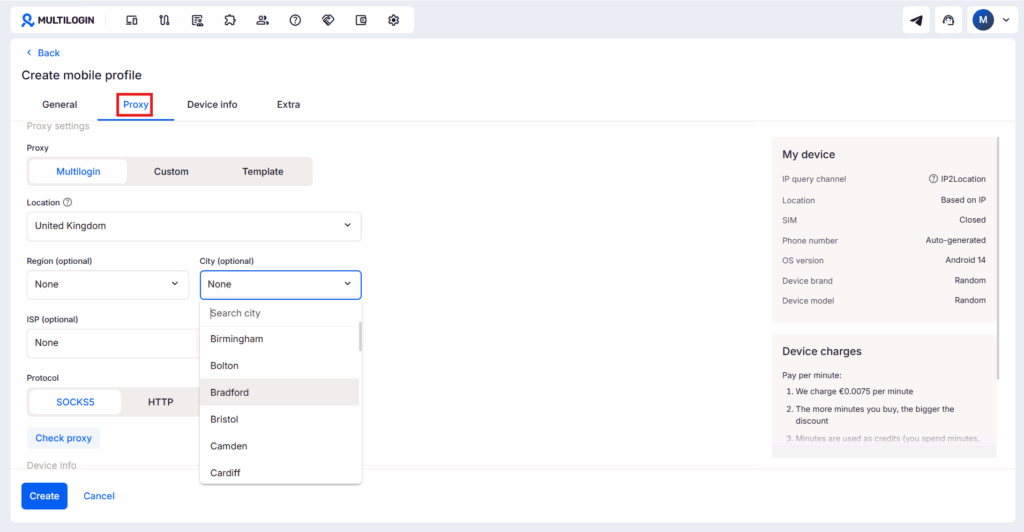Switch to the Proxy tab
The image size is (1024, 532).
pyautogui.click(x=136, y=104)
